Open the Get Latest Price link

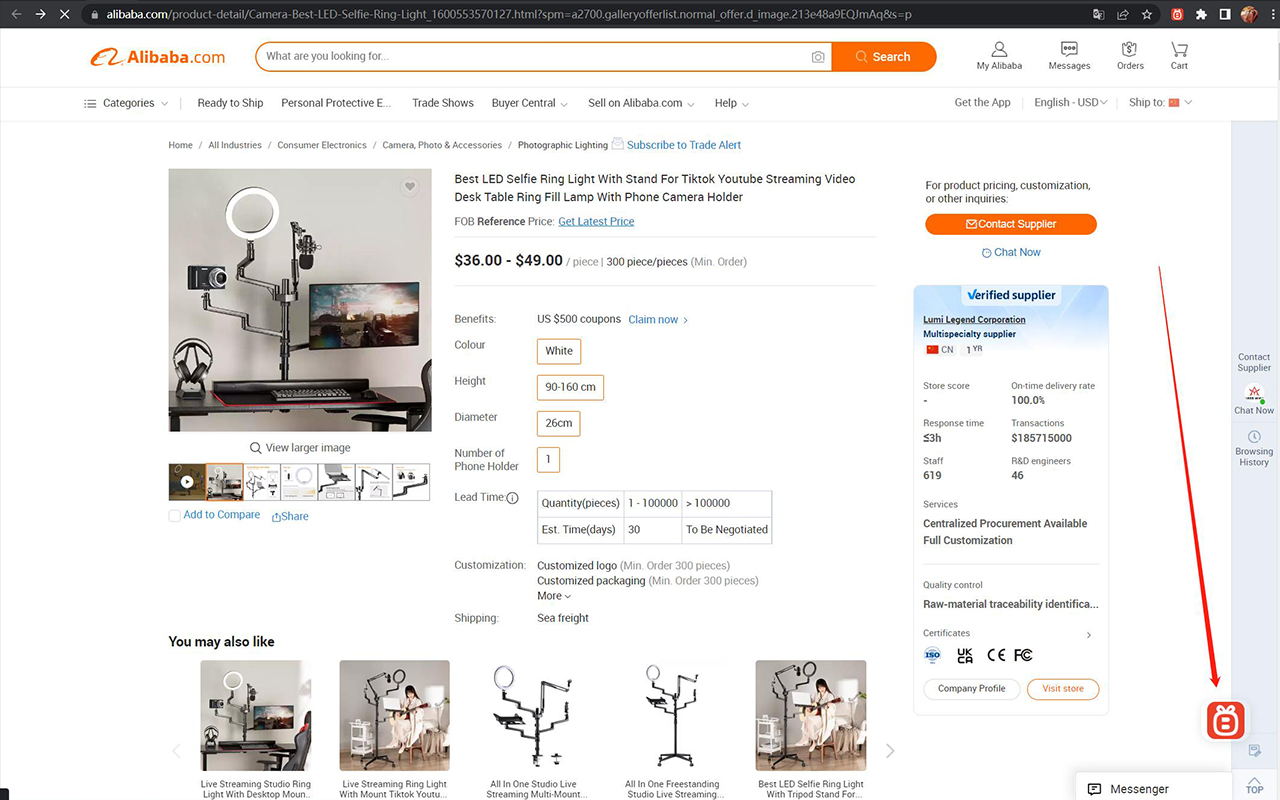click(596, 221)
